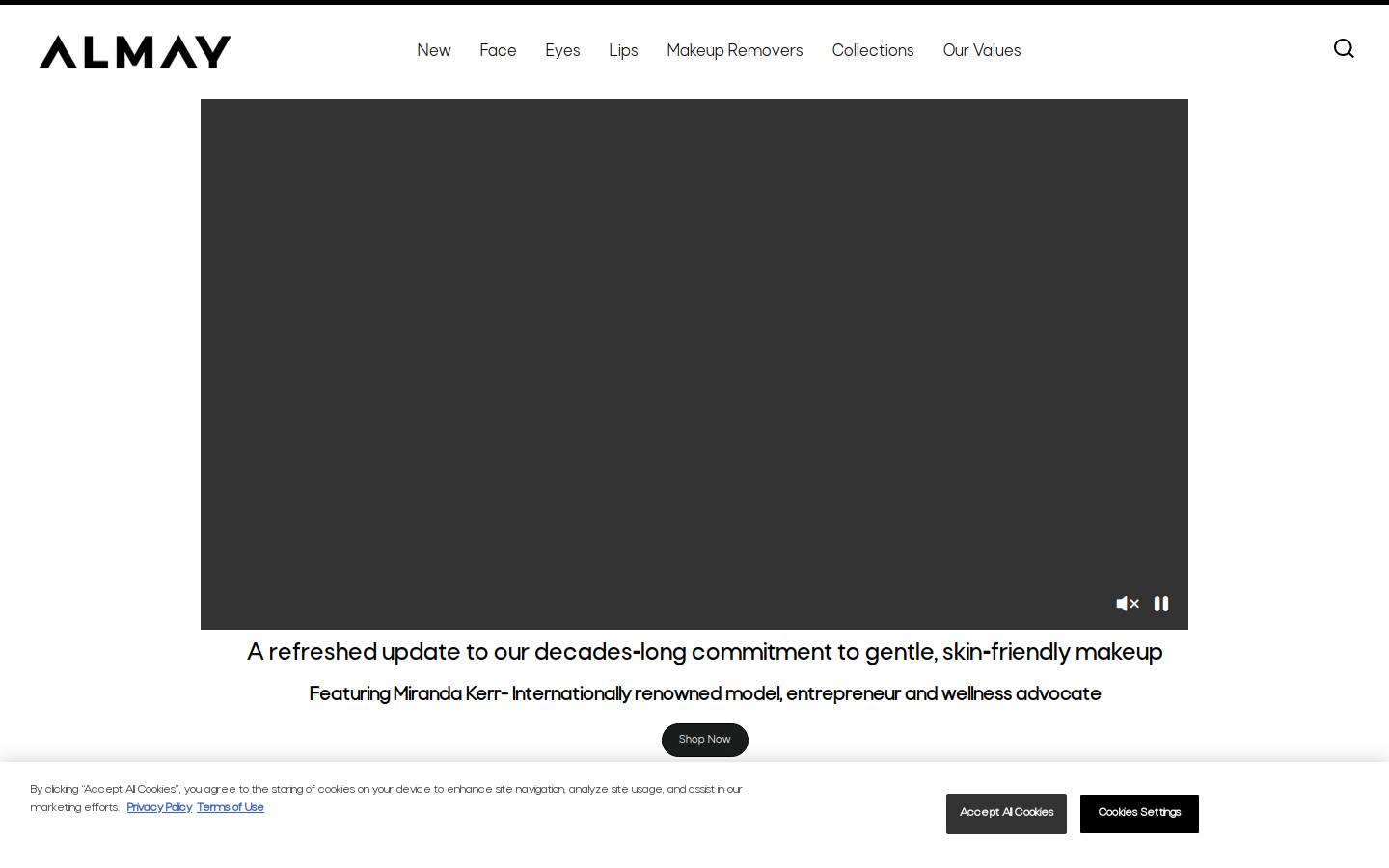Open Cookies Settings
Viewport: 1389px width, 868px height.
click(x=1139, y=814)
